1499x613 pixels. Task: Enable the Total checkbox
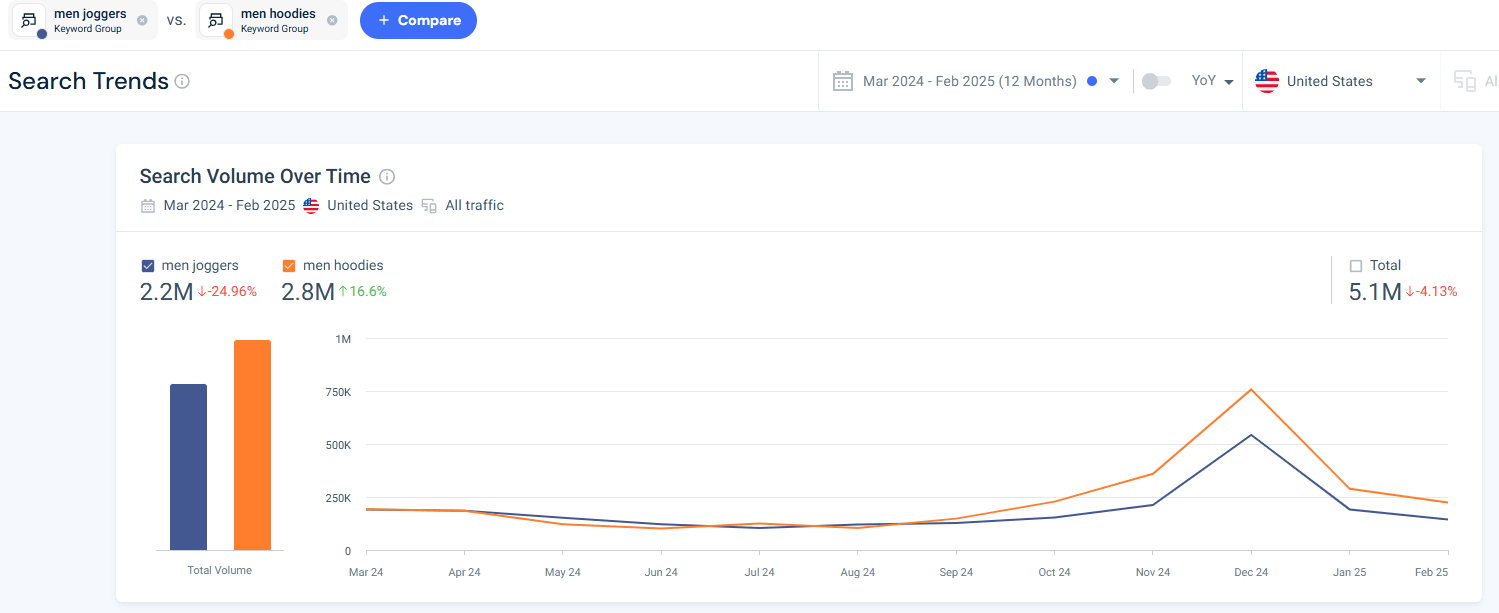click(1356, 266)
